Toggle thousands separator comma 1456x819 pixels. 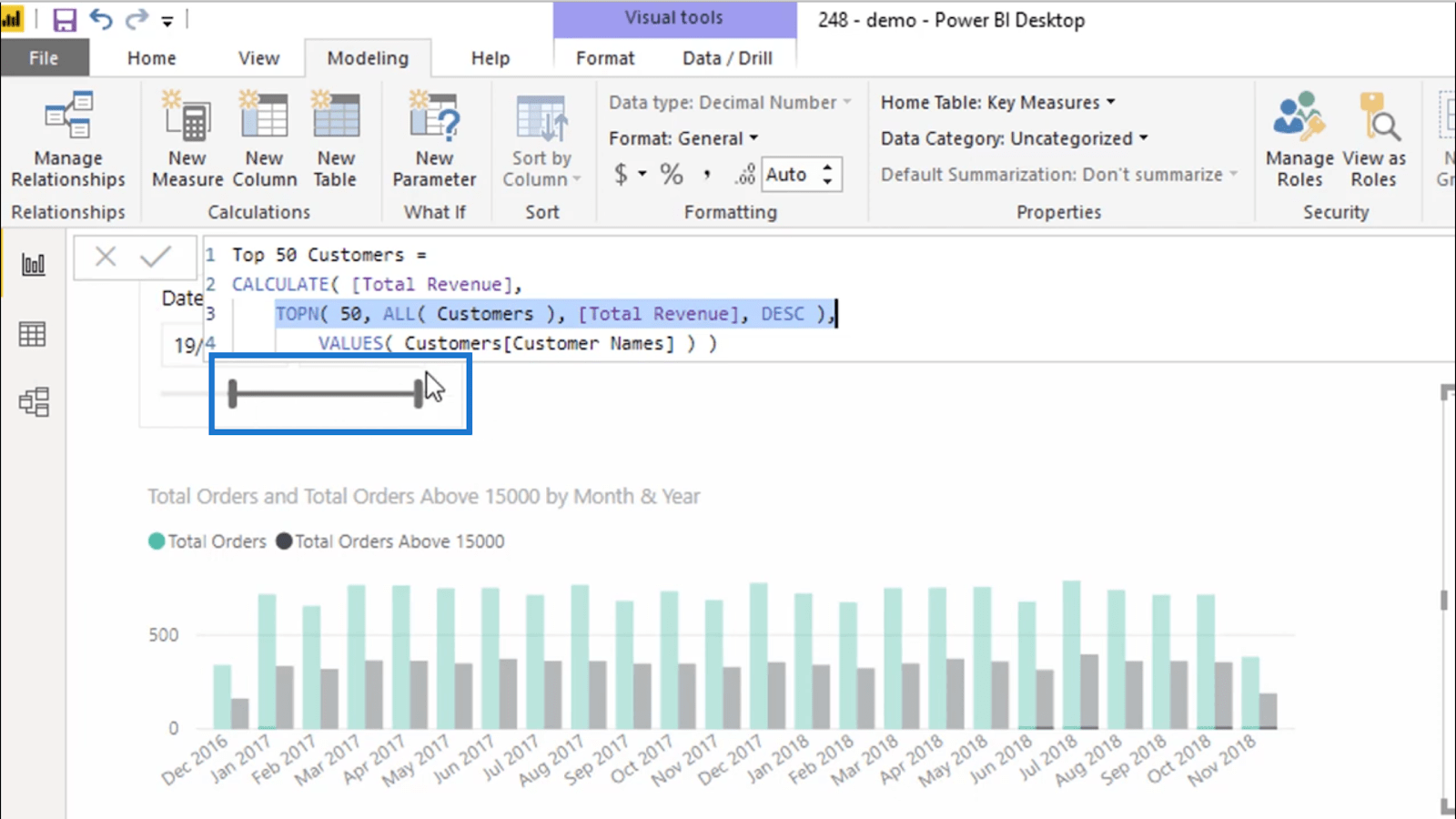(x=707, y=174)
